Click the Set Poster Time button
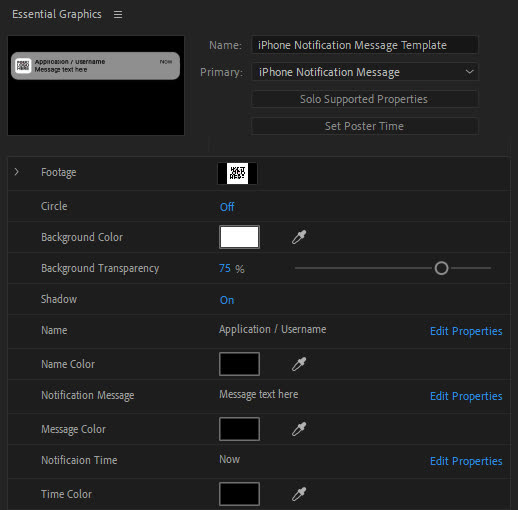The width and height of the screenshot is (518, 510). [x=365, y=126]
